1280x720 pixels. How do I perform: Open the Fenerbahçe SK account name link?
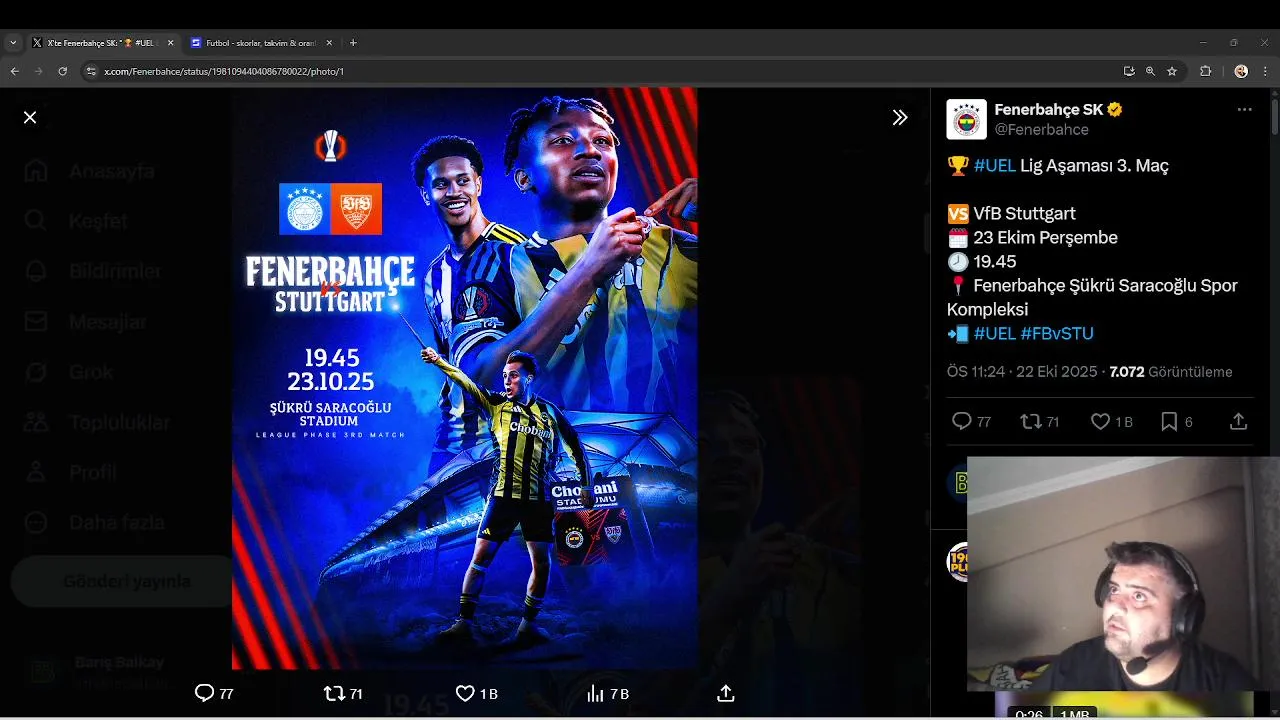1049,110
